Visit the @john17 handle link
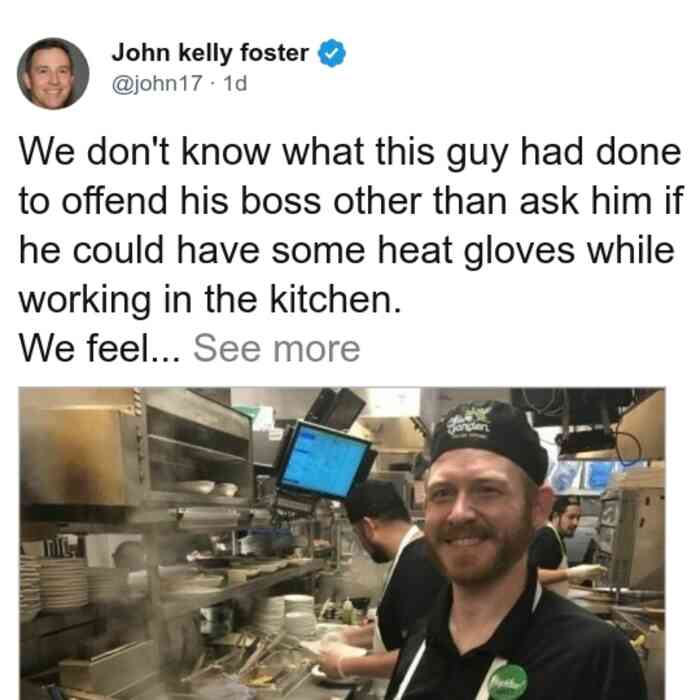700x700 pixels. pyautogui.click(x=157, y=83)
